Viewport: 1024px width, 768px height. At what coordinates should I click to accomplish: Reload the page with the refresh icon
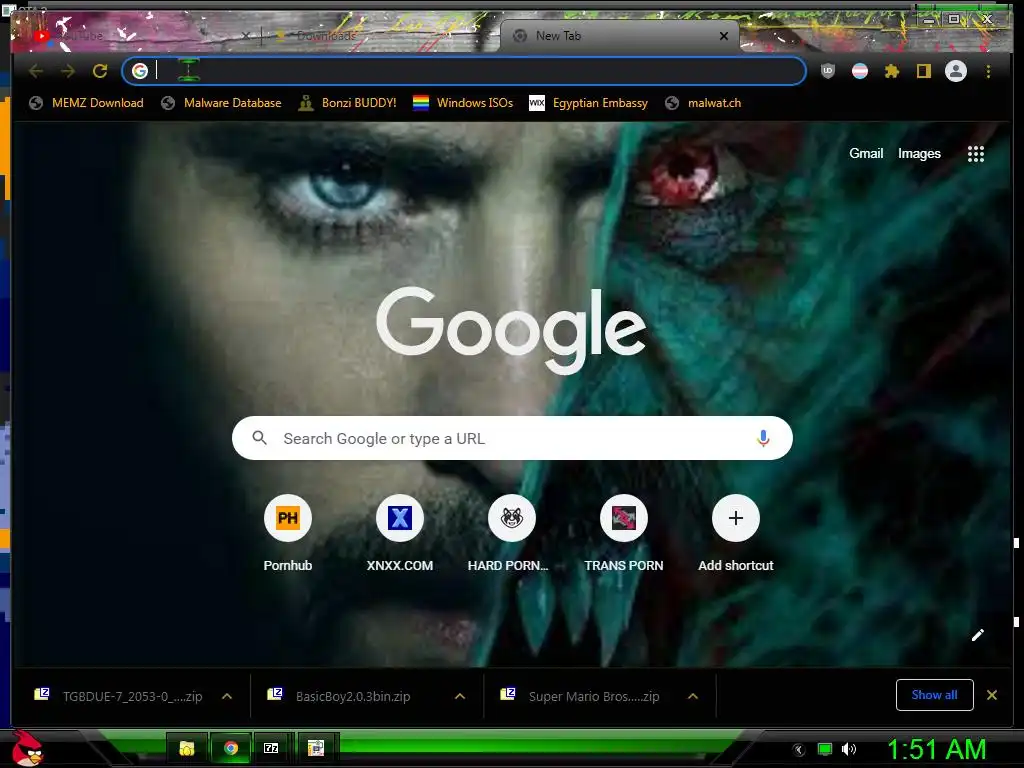(x=100, y=71)
